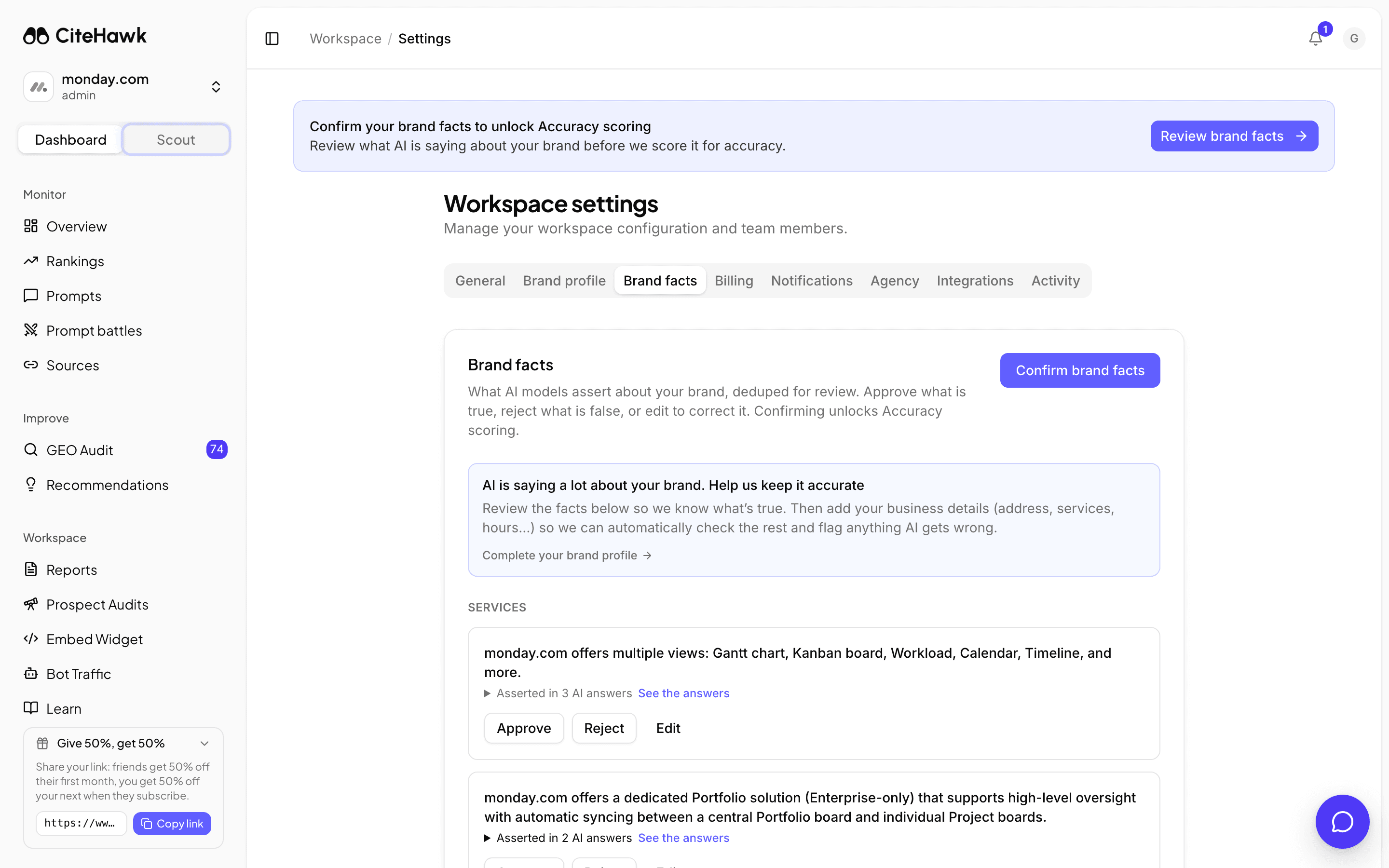Open the Billing tab

coord(734,281)
